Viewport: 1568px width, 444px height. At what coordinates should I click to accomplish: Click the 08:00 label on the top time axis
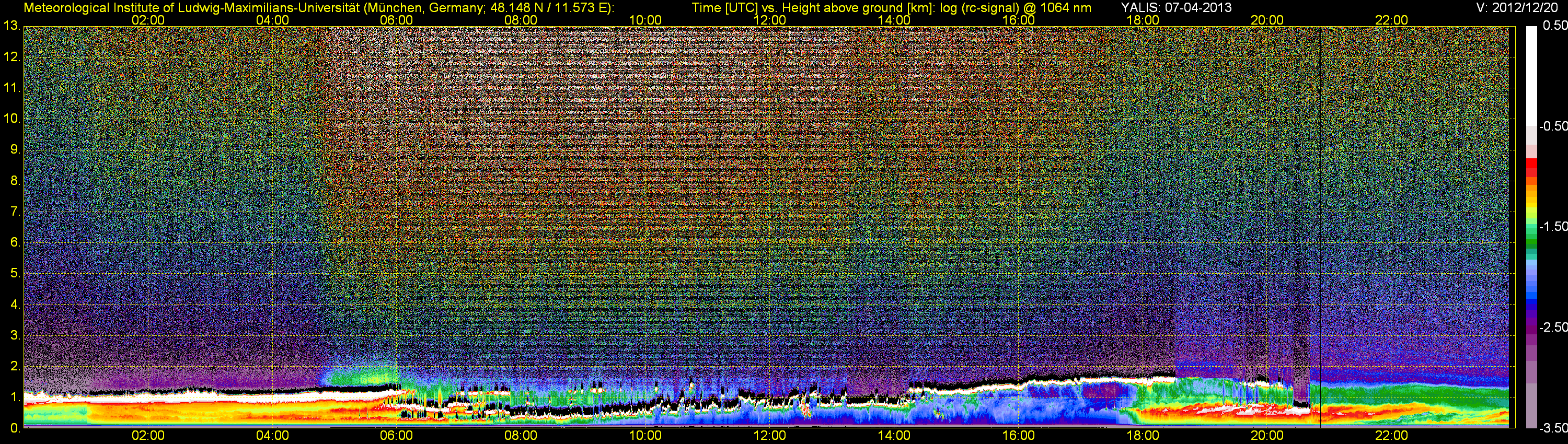521,20
